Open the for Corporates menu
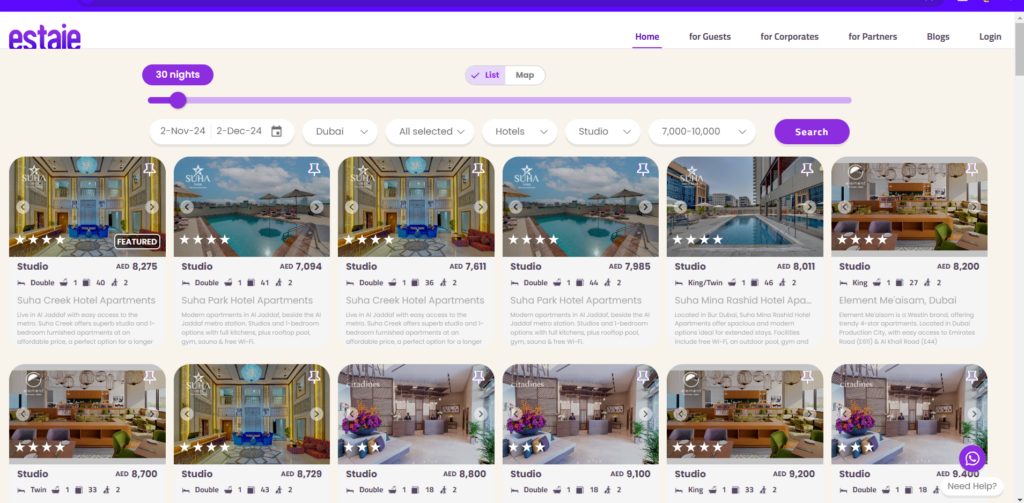 click(789, 37)
